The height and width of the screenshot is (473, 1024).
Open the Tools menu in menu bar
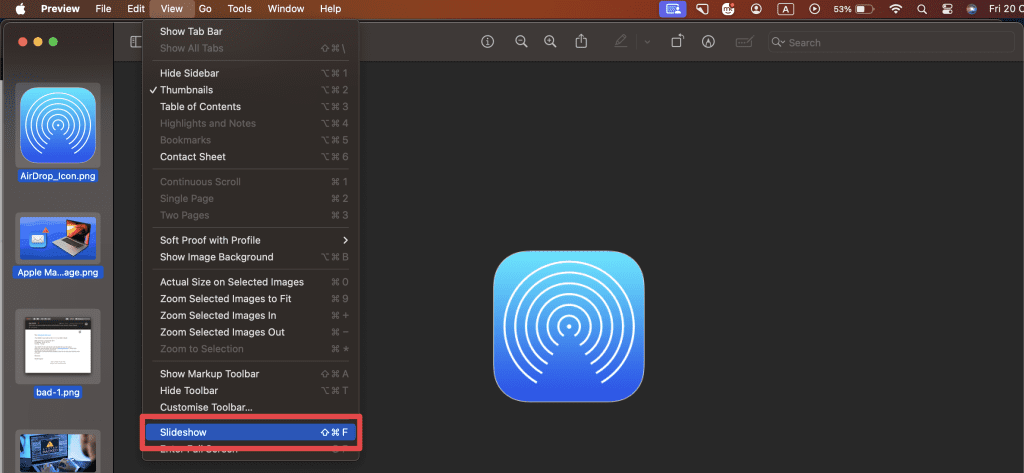point(239,9)
